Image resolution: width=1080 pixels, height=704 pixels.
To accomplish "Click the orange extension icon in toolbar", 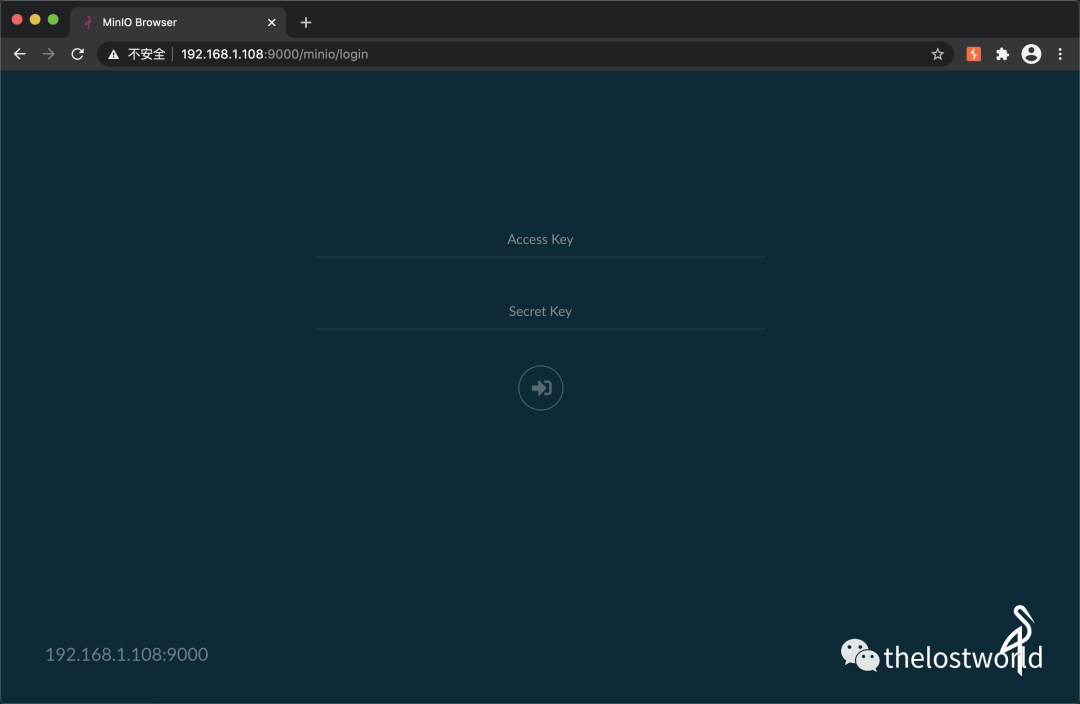I will [x=973, y=54].
